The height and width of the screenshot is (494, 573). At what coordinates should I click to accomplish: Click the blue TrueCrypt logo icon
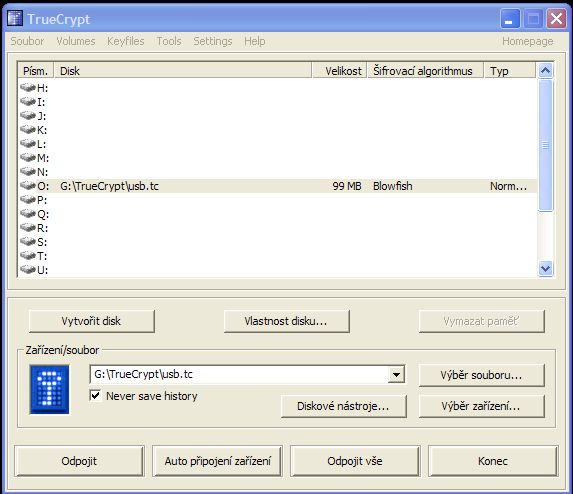[49, 390]
